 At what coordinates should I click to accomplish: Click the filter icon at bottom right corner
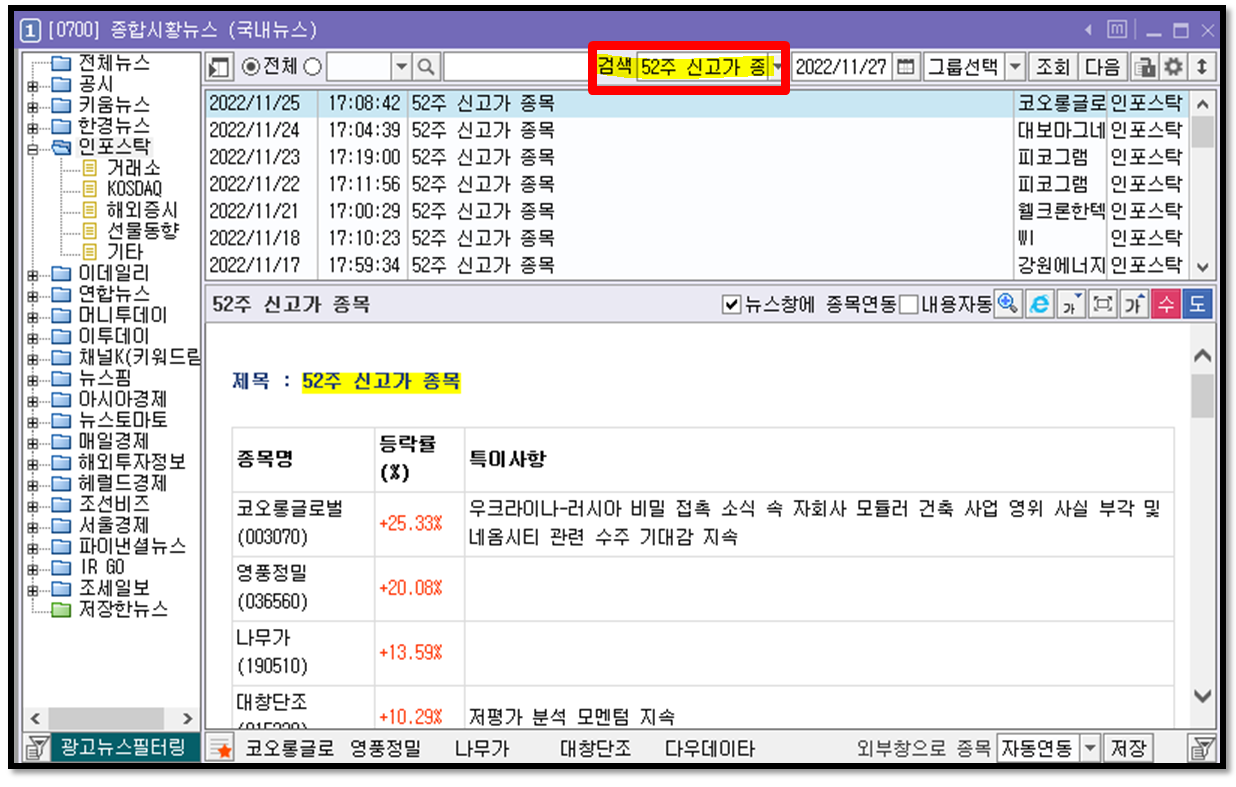1201,749
